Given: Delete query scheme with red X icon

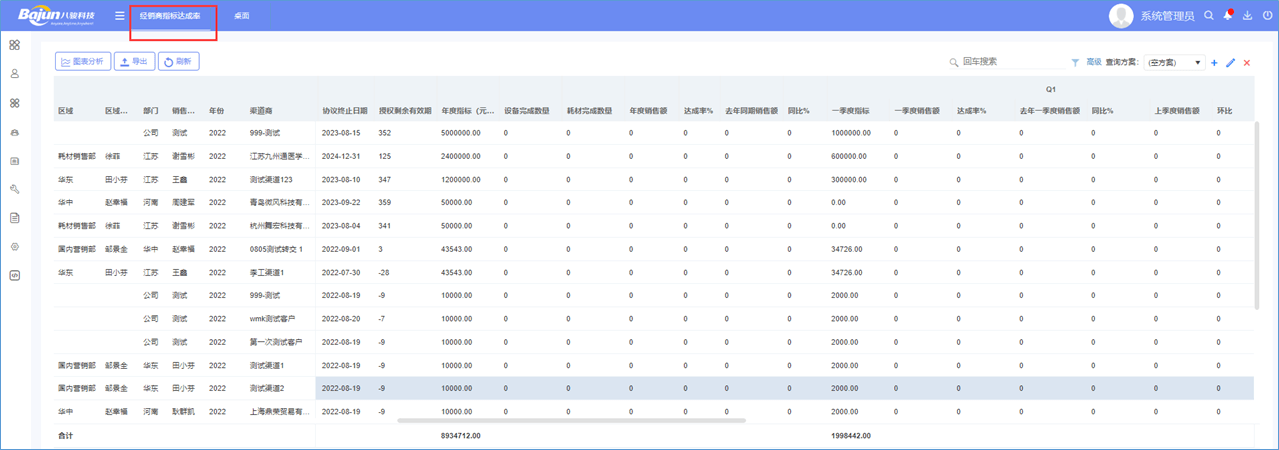Looking at the screenshot, I should (x=1247, y=63).
